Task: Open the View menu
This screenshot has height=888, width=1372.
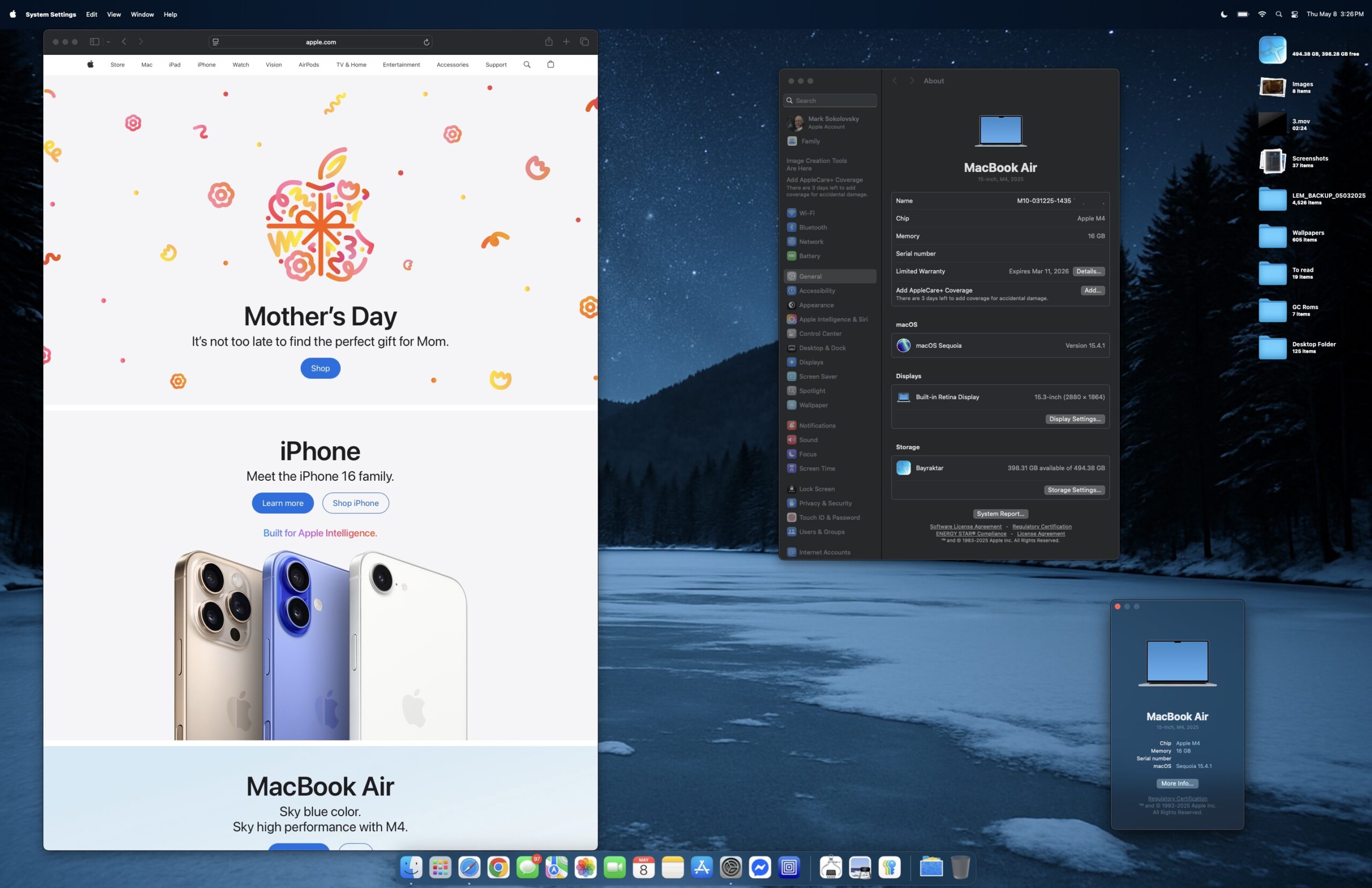Action: [114, 14]
